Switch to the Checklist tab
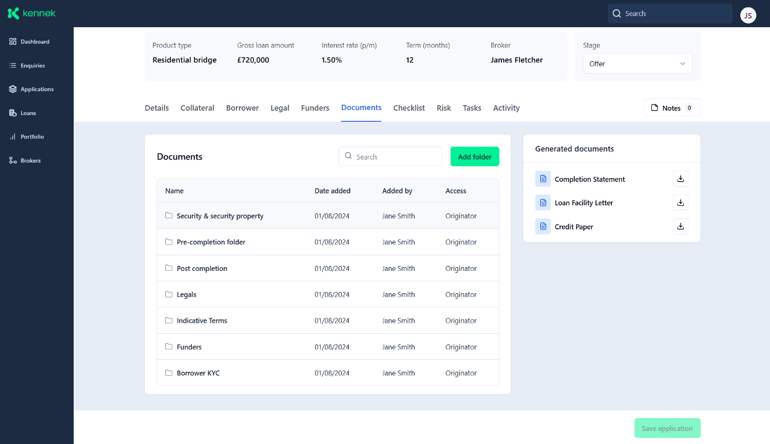The height and width of the screenshot is (444, 770). point(408,108)
